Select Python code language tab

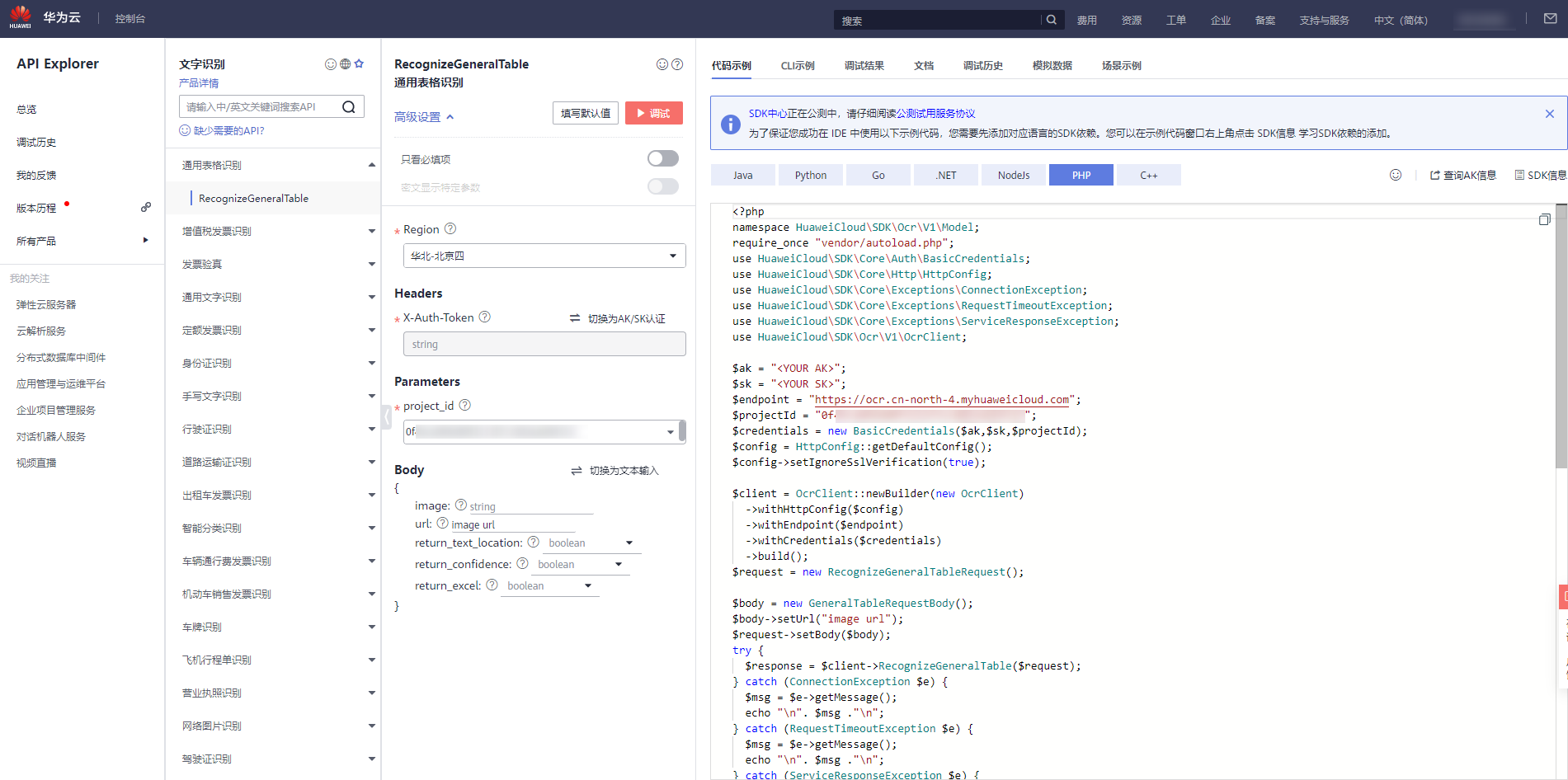pos(811,175)
